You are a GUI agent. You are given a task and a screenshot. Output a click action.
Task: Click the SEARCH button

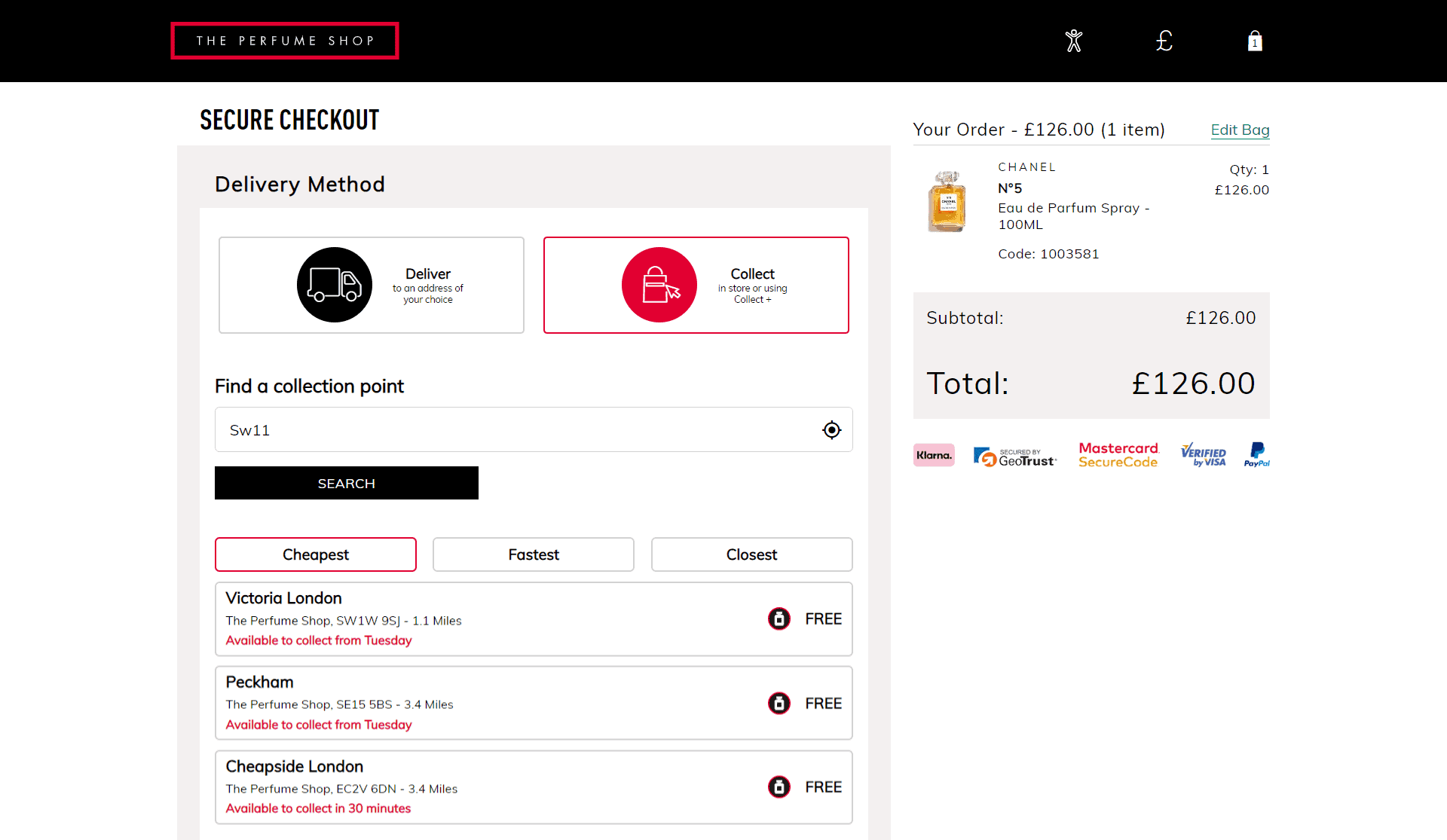(346, 483)
